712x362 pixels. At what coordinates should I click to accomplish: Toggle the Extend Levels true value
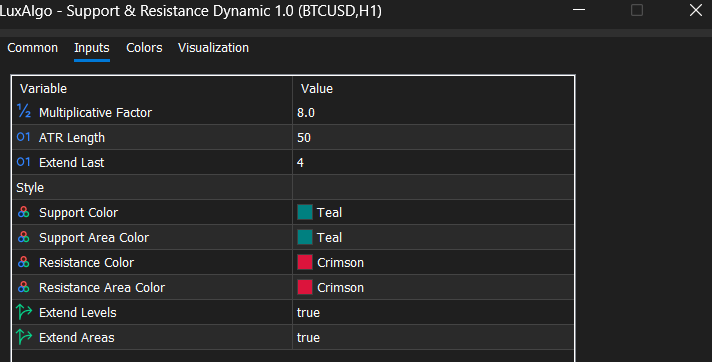pyautogui.click(x=308, y=312)
